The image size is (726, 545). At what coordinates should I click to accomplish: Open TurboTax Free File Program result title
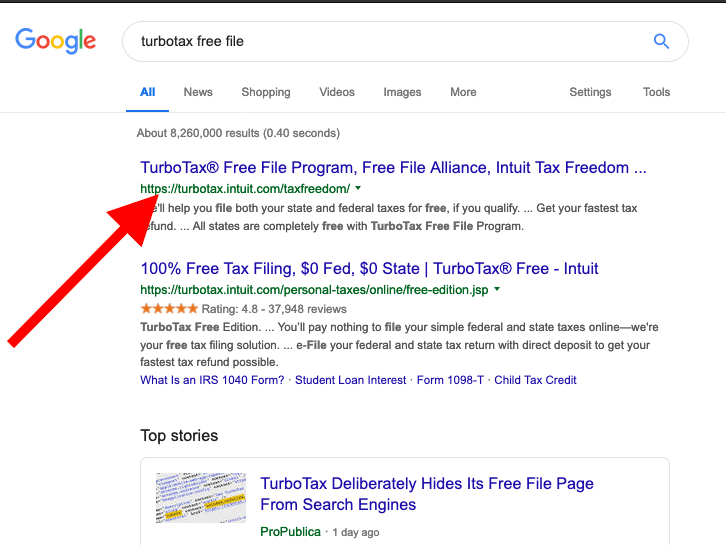(393, 168)
